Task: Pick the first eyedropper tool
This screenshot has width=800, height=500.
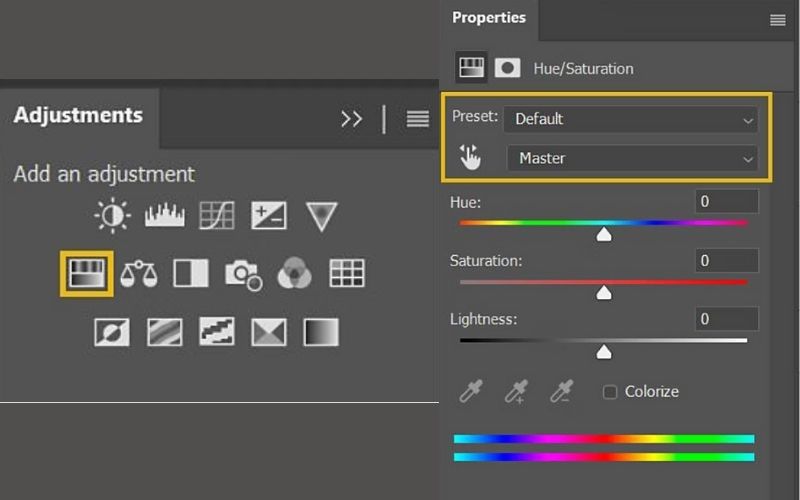Action: coord(470,391)
